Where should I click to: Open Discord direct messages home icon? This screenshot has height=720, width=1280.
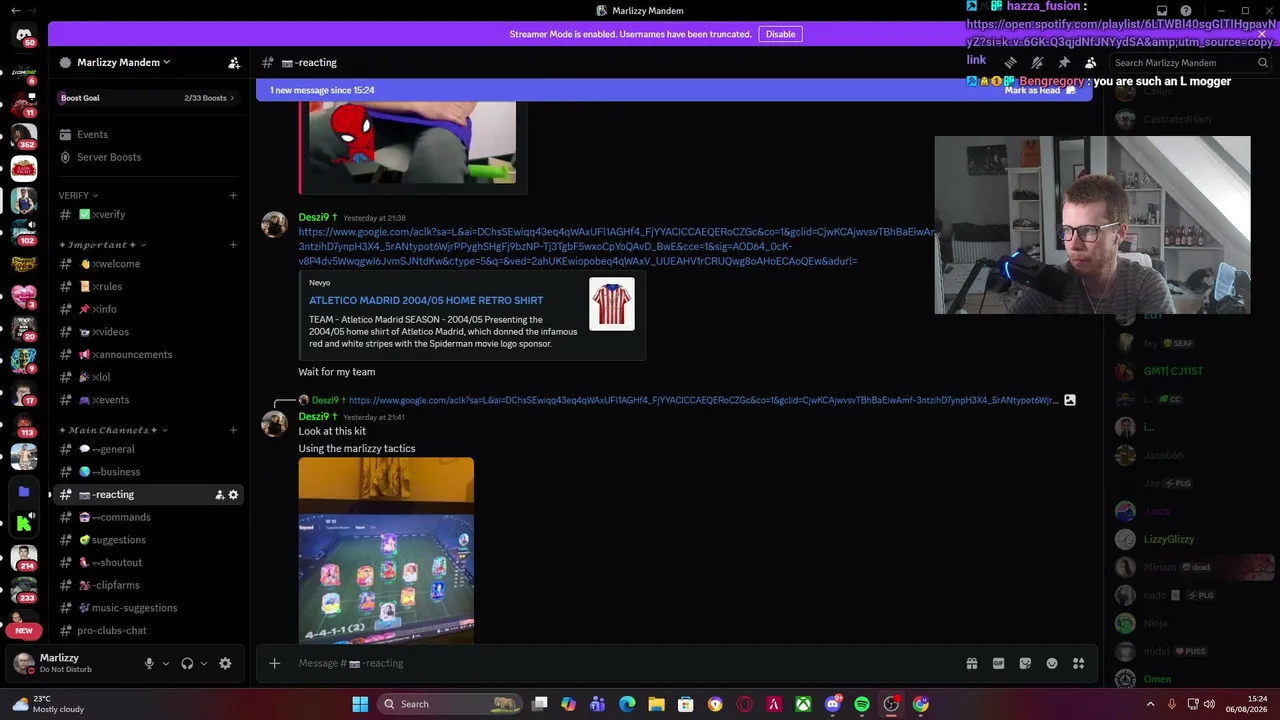point(24,36)
